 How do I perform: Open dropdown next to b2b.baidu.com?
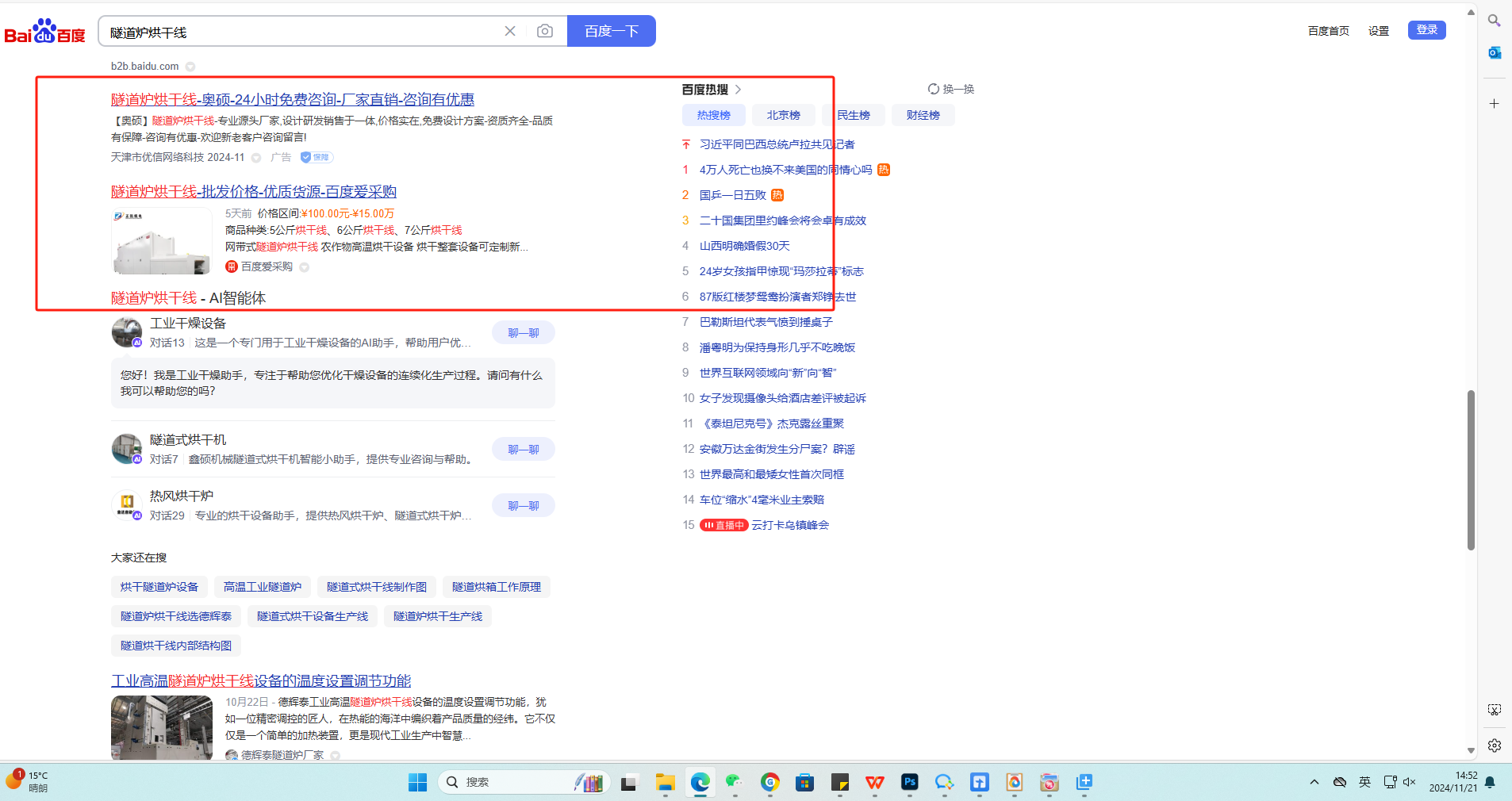[190, 67]
